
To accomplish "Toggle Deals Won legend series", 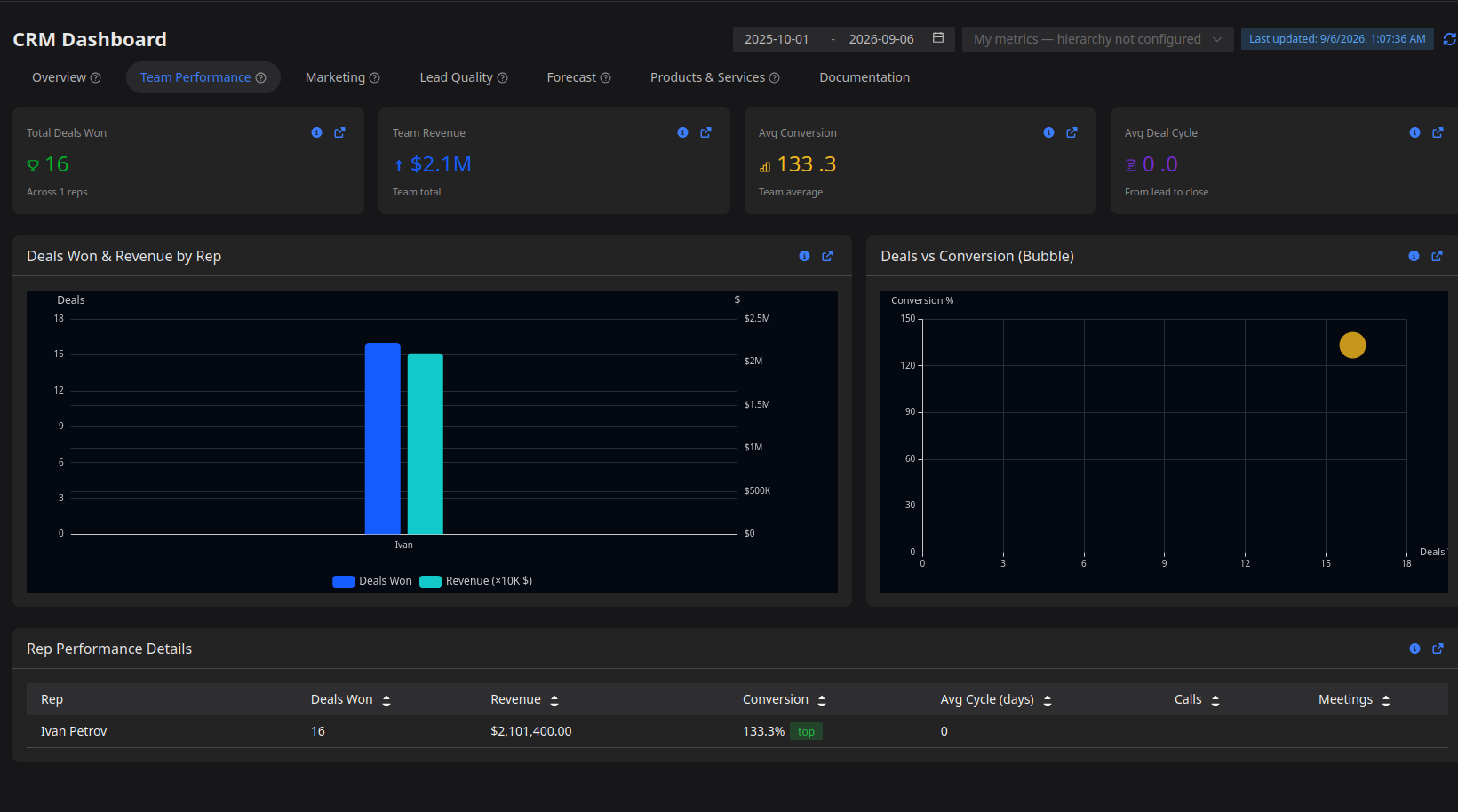I will [372, 581].
